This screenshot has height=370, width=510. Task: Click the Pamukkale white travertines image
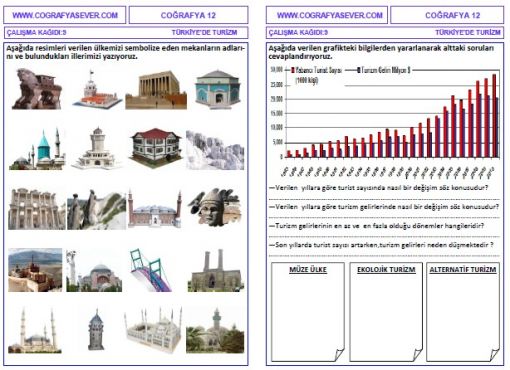pos(215,150)
